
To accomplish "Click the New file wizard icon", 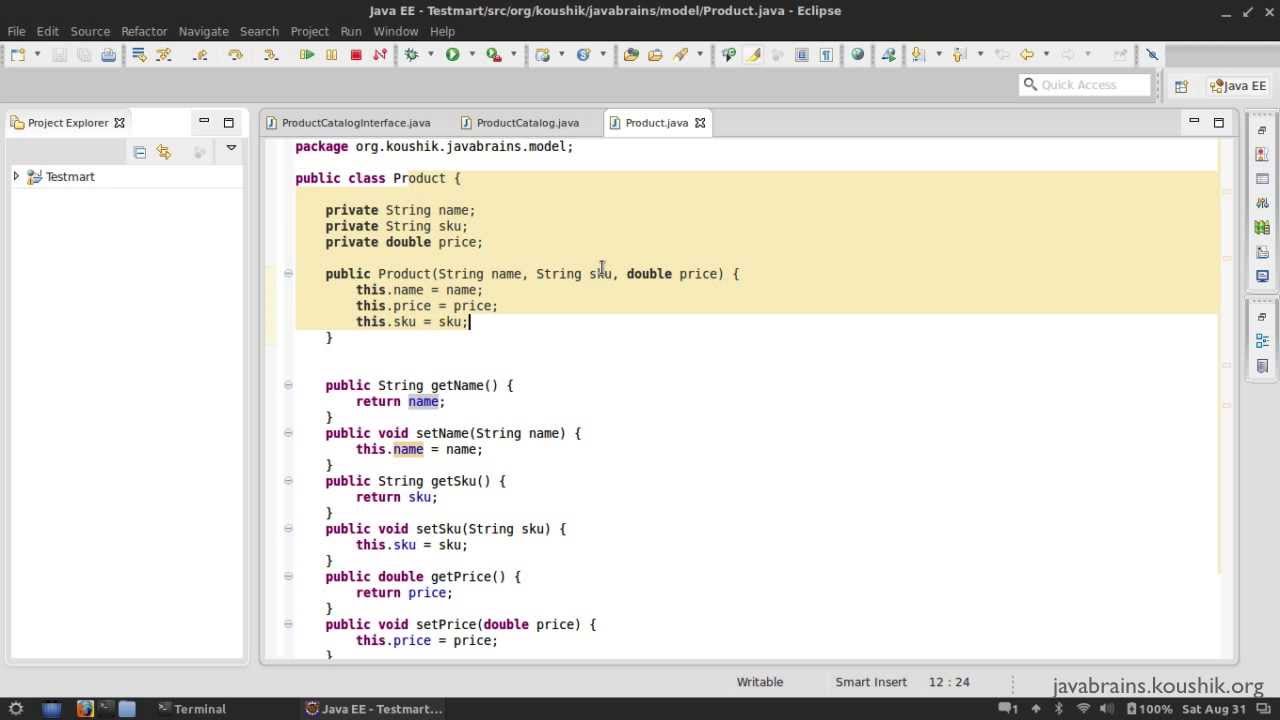I will [18, 55].
